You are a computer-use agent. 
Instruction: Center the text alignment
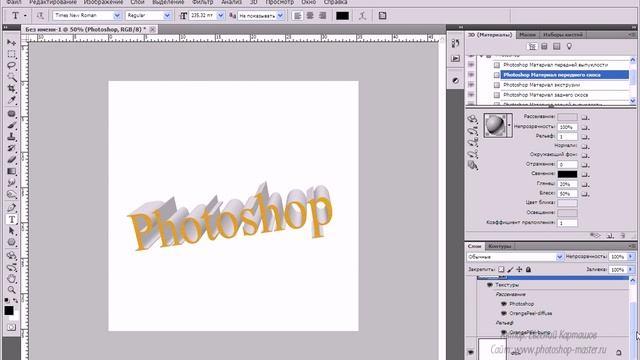coord(310,16)
